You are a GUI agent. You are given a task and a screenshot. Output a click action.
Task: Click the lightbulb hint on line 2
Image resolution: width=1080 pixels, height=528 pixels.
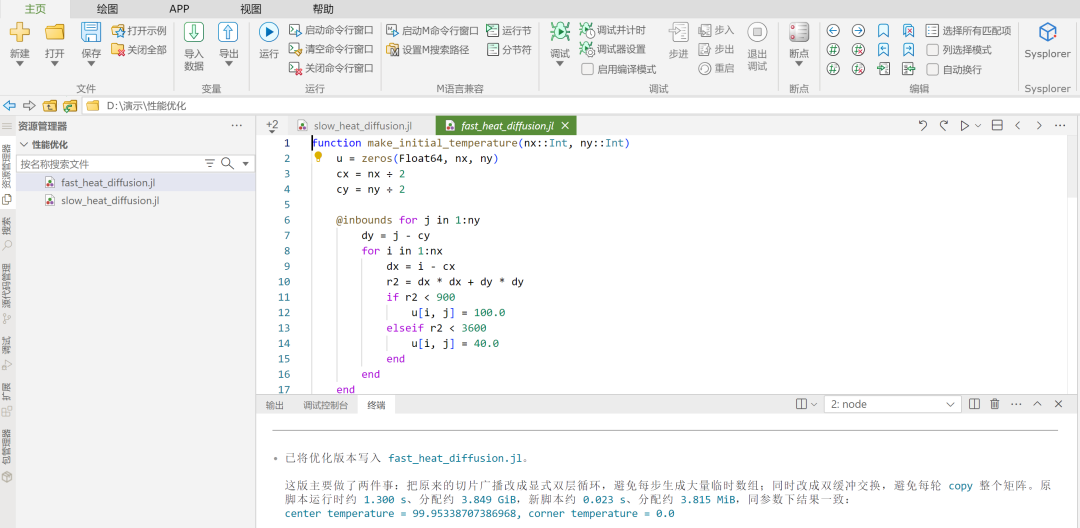(x=318, y=157)
